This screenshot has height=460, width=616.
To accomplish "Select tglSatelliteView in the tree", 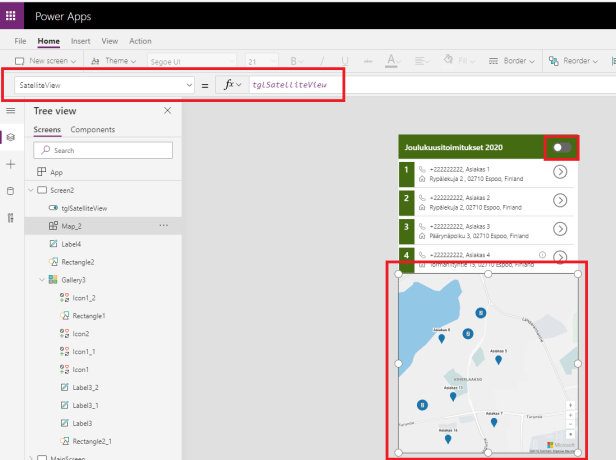I will coord(84,208).
